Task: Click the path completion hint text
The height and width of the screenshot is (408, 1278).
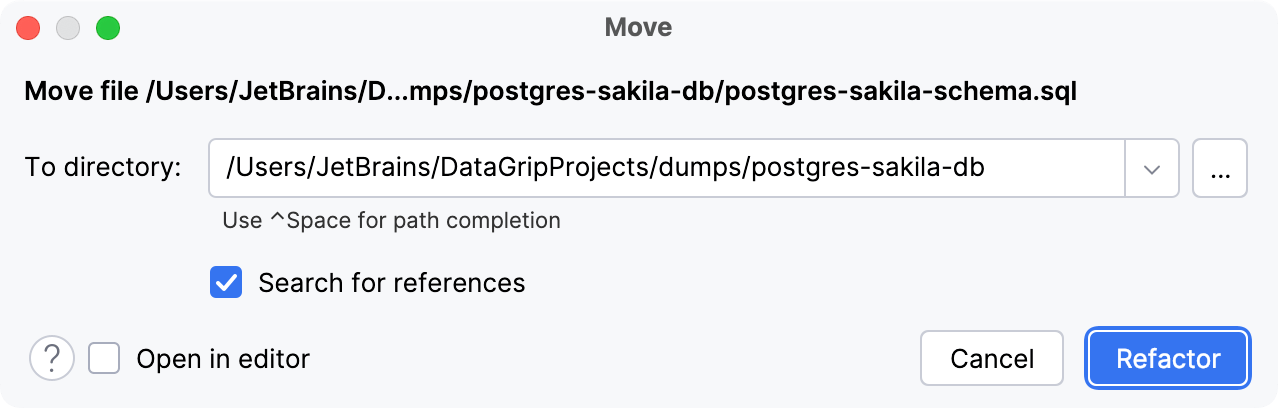Action: click(x=391, y=220)
